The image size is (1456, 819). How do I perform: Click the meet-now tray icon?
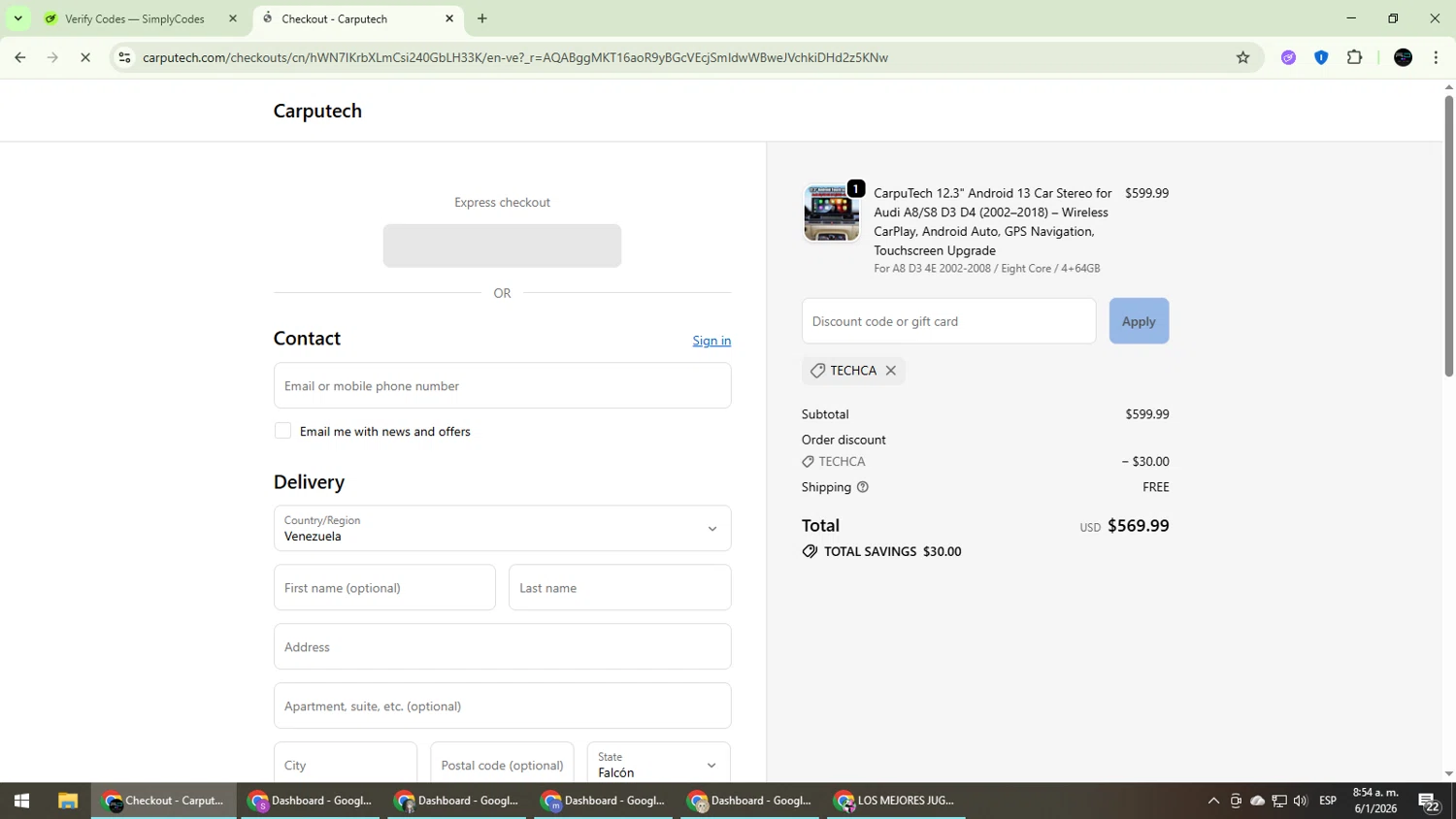point(1236,801)
